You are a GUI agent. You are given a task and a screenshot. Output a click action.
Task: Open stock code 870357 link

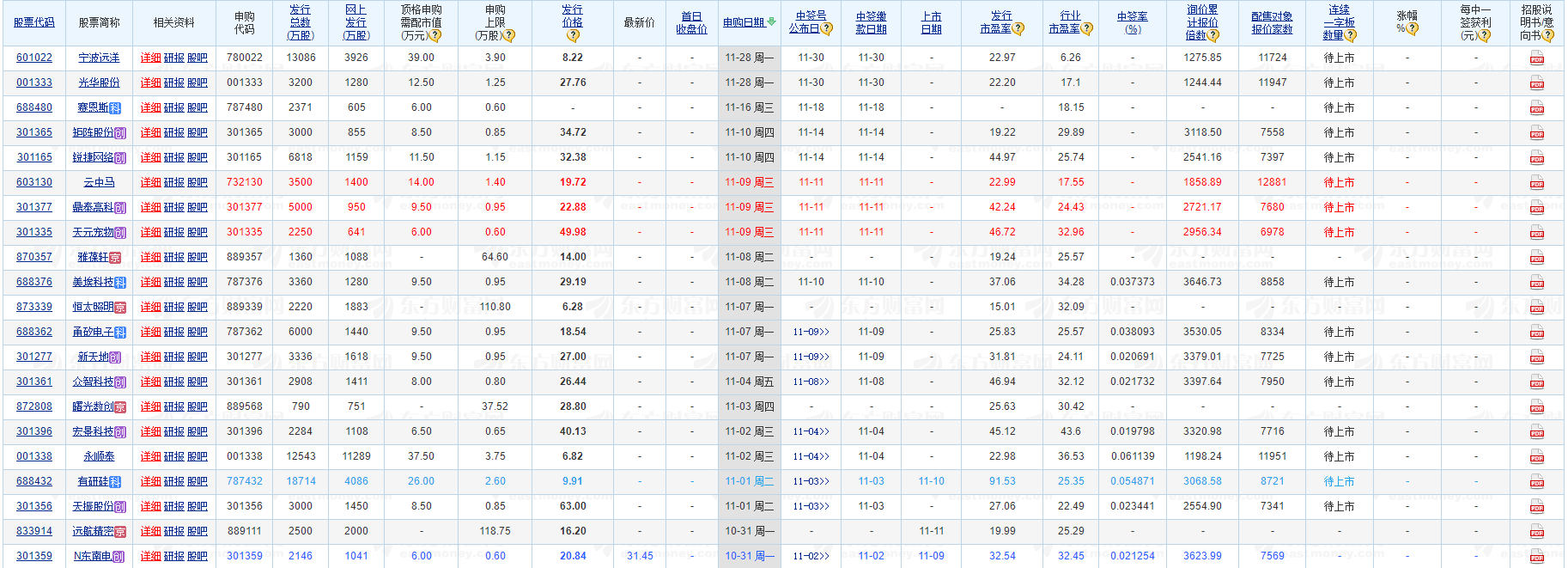coord(34,257)
